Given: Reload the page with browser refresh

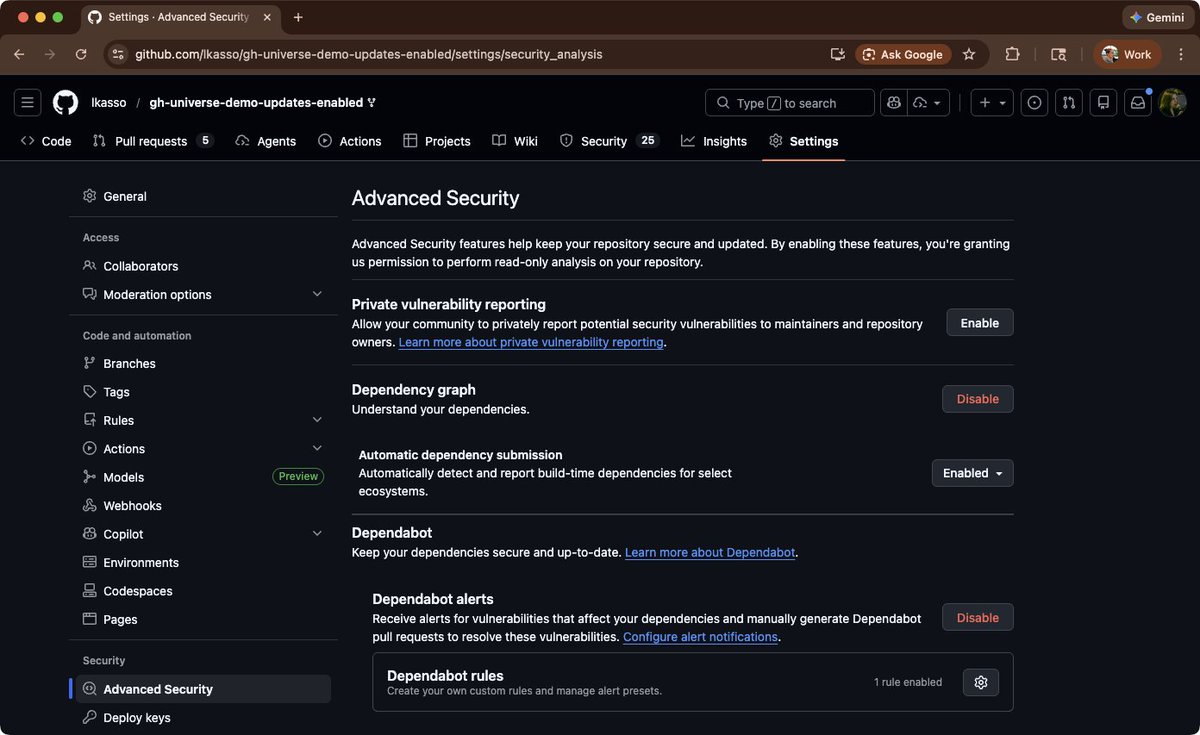Looking at the screenshot, I should 81,54.
